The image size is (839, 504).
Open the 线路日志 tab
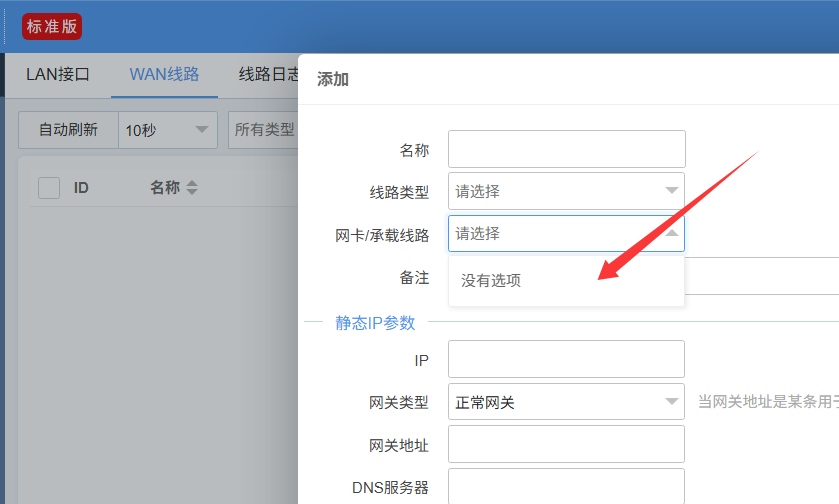coord(268,75)
